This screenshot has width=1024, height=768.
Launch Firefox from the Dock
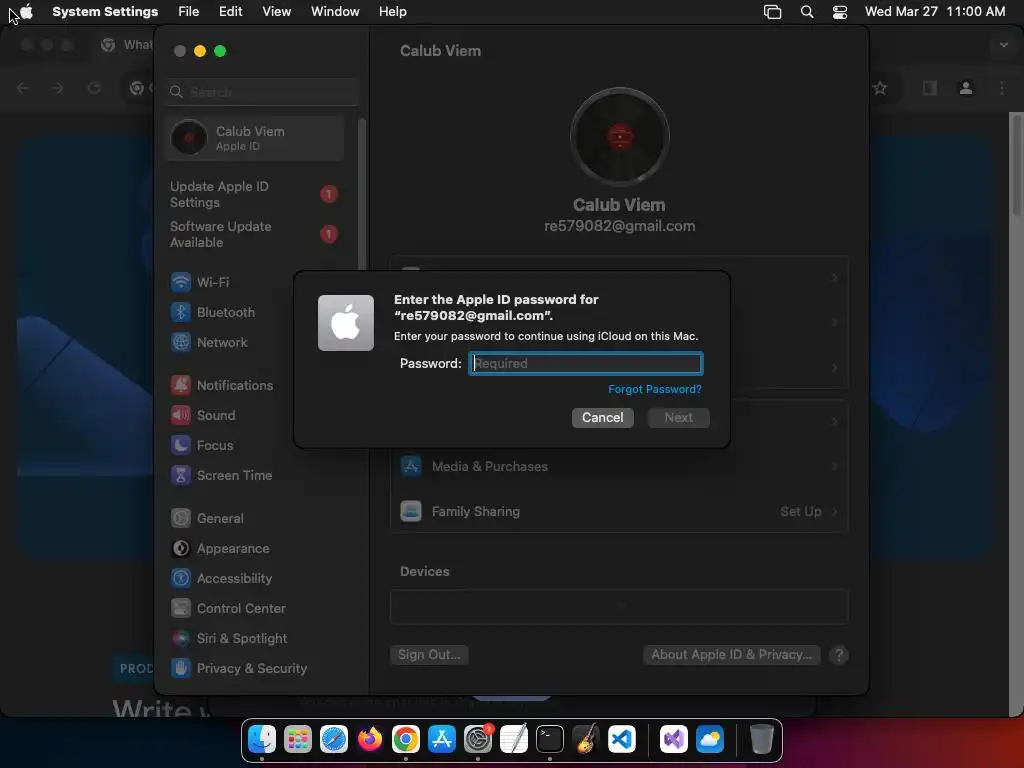(x=370, y=740)
